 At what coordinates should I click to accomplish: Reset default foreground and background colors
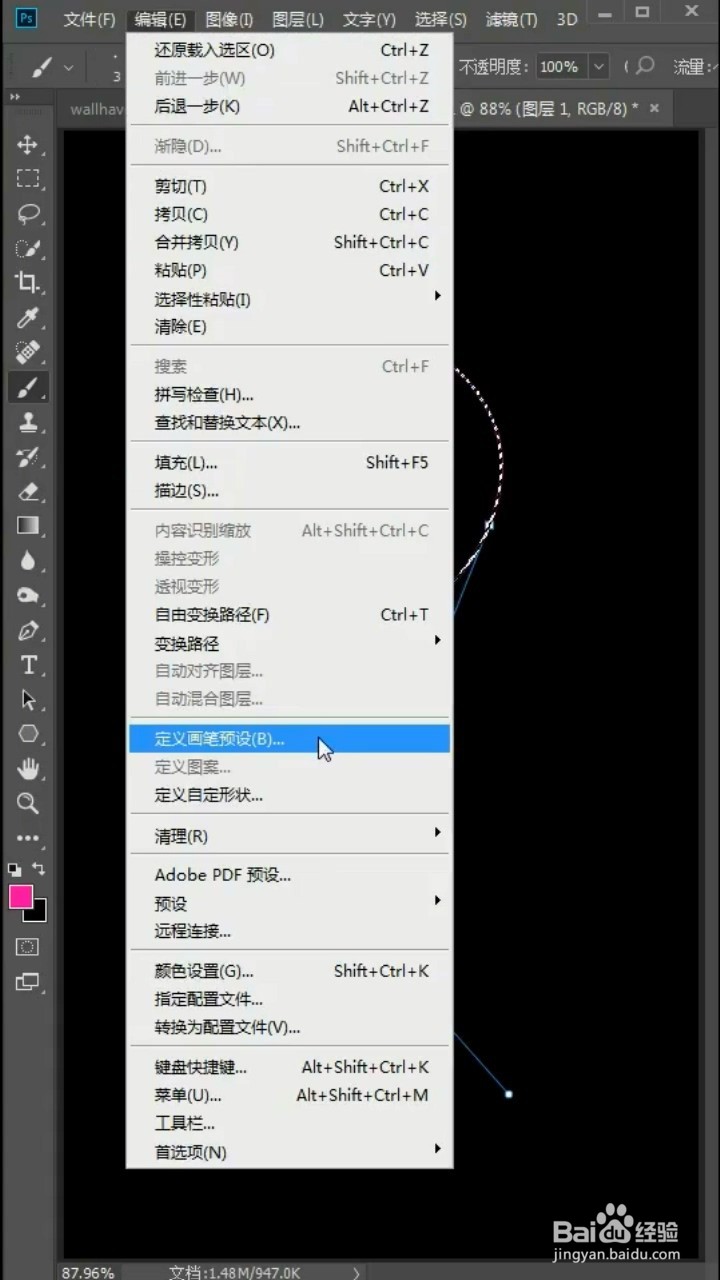point(15,870)
